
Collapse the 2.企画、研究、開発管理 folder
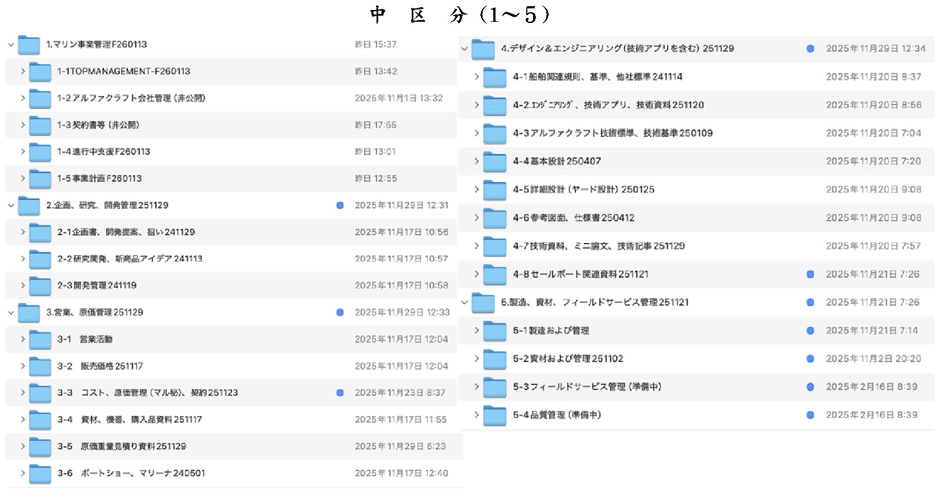point(10,205)
